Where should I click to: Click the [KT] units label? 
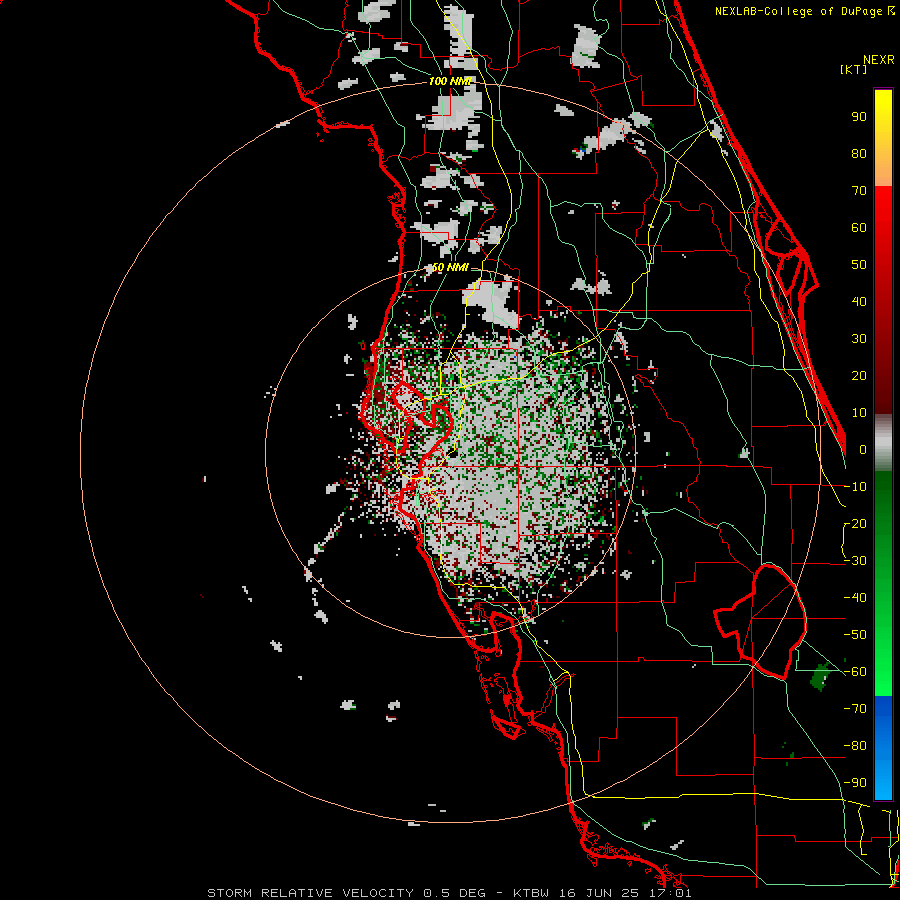(x=854, y=69)
